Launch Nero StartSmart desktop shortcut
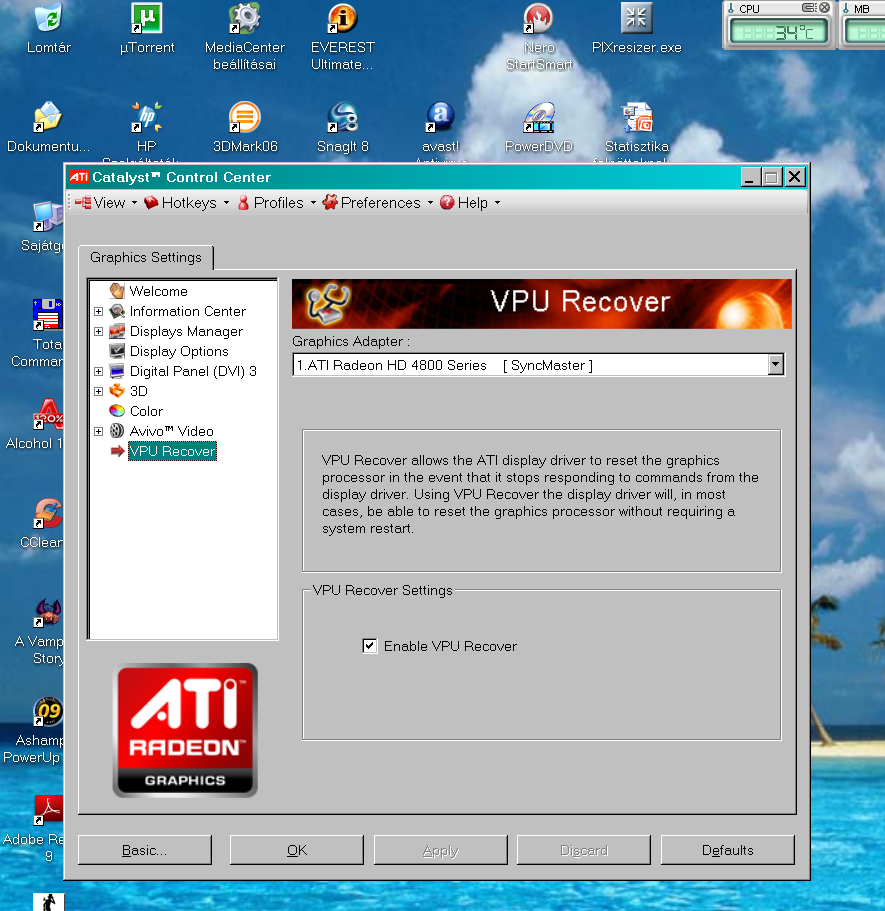The width and height of the screenshot is (885, 911). 539,17
